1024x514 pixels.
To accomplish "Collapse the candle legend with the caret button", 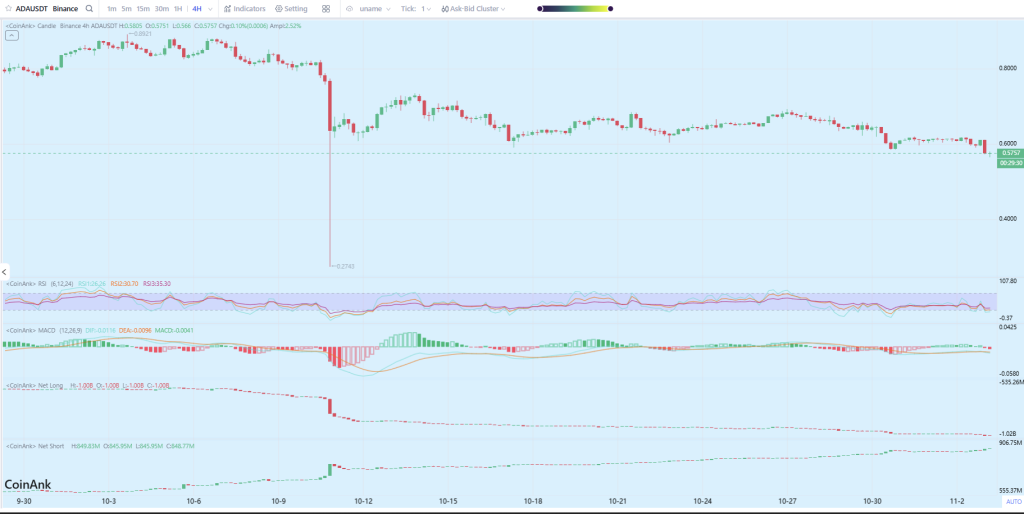I will [x=12, y=35].
